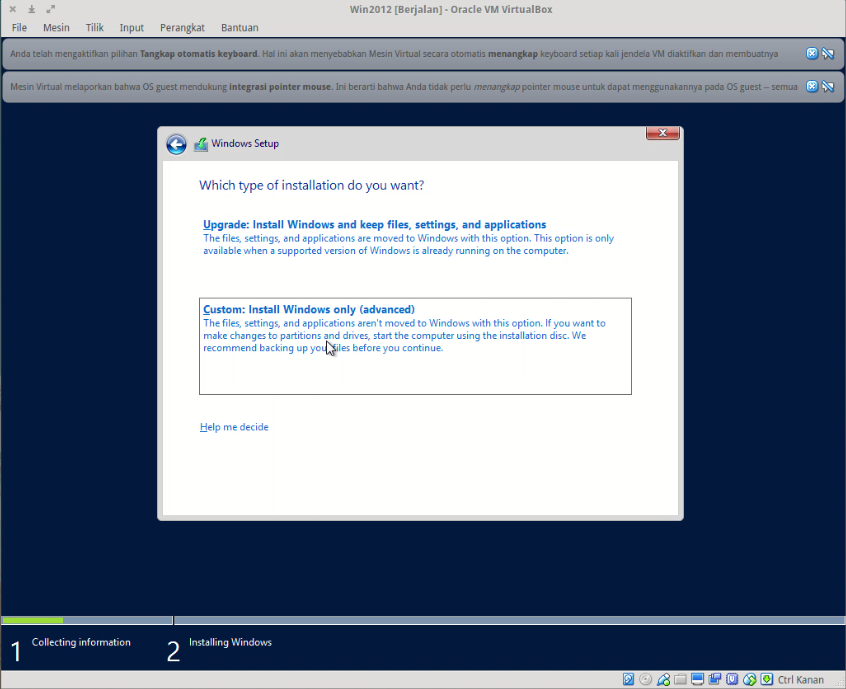This screenshot has width=846, height=689.
Task: Click the shared folders icon in status bar
Action: pyautogui.click(x=681, y=679)
